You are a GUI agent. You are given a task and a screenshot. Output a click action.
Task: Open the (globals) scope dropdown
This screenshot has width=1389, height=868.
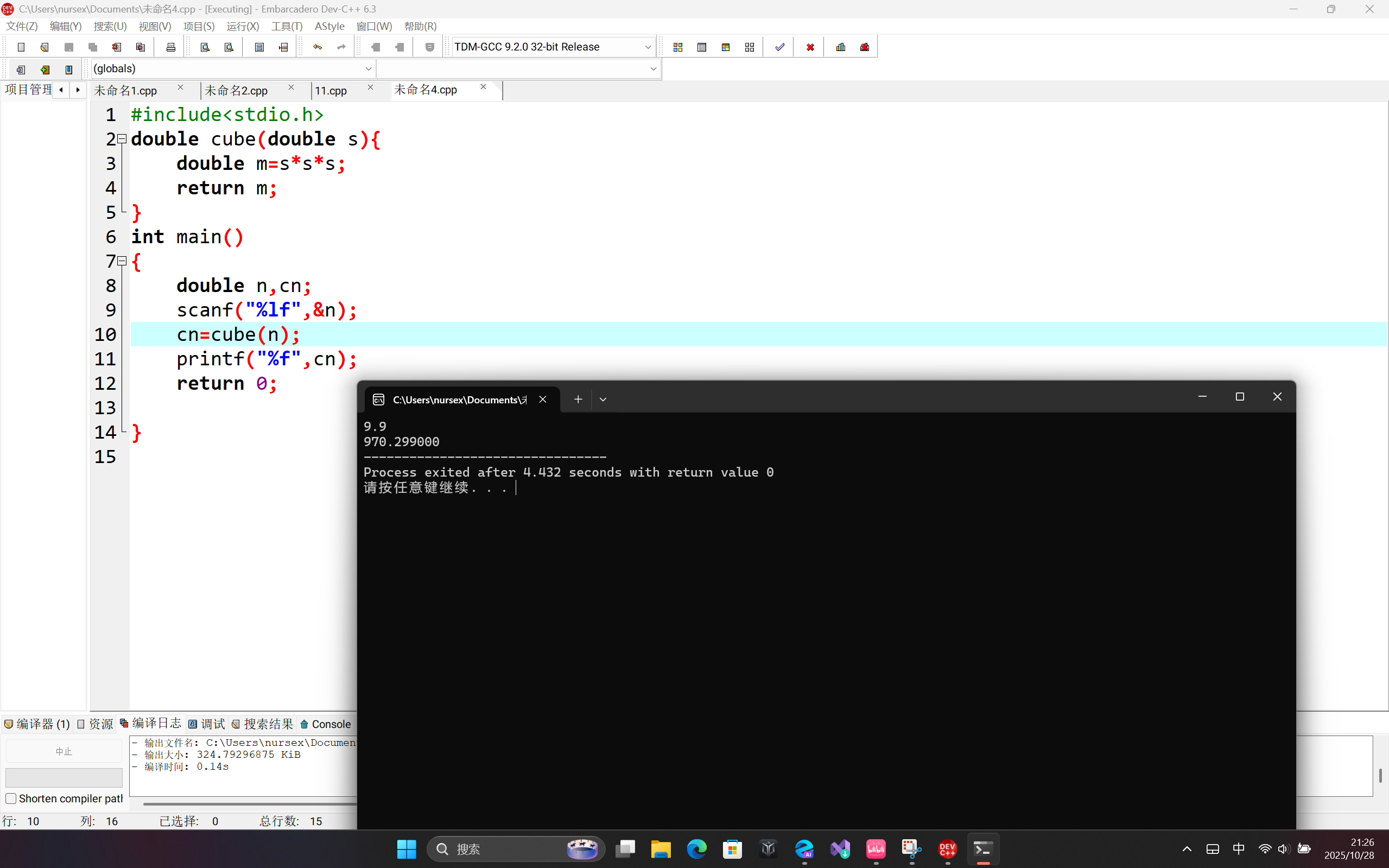[368, 69]
